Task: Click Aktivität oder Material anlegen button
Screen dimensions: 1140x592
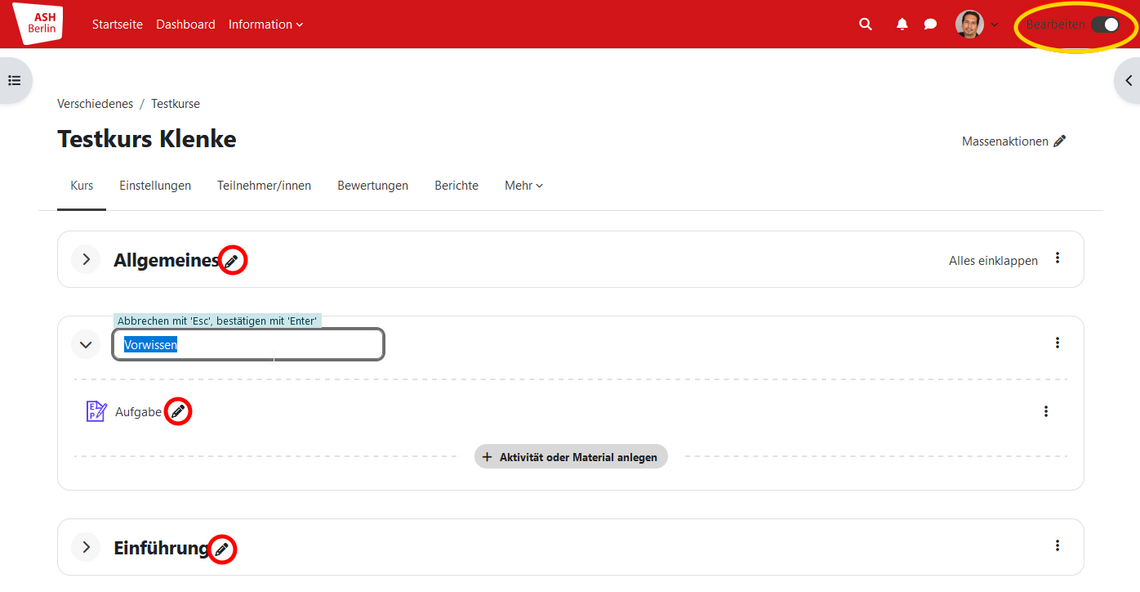Action: pos(570,457)
